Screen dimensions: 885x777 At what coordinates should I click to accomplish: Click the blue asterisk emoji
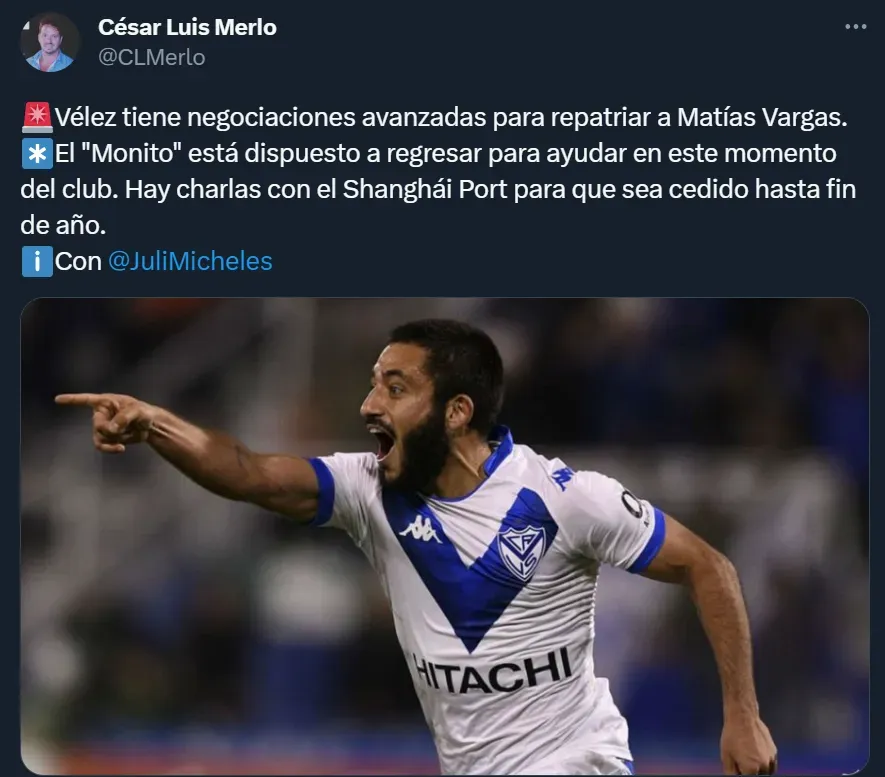pyautogui.click(x=37, y=153)
